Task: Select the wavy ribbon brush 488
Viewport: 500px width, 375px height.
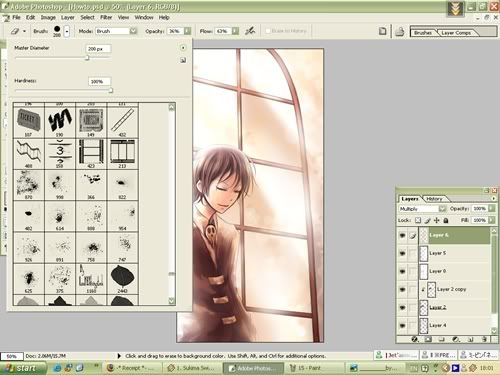Action: pyautogui.click(x=29, y=154)
